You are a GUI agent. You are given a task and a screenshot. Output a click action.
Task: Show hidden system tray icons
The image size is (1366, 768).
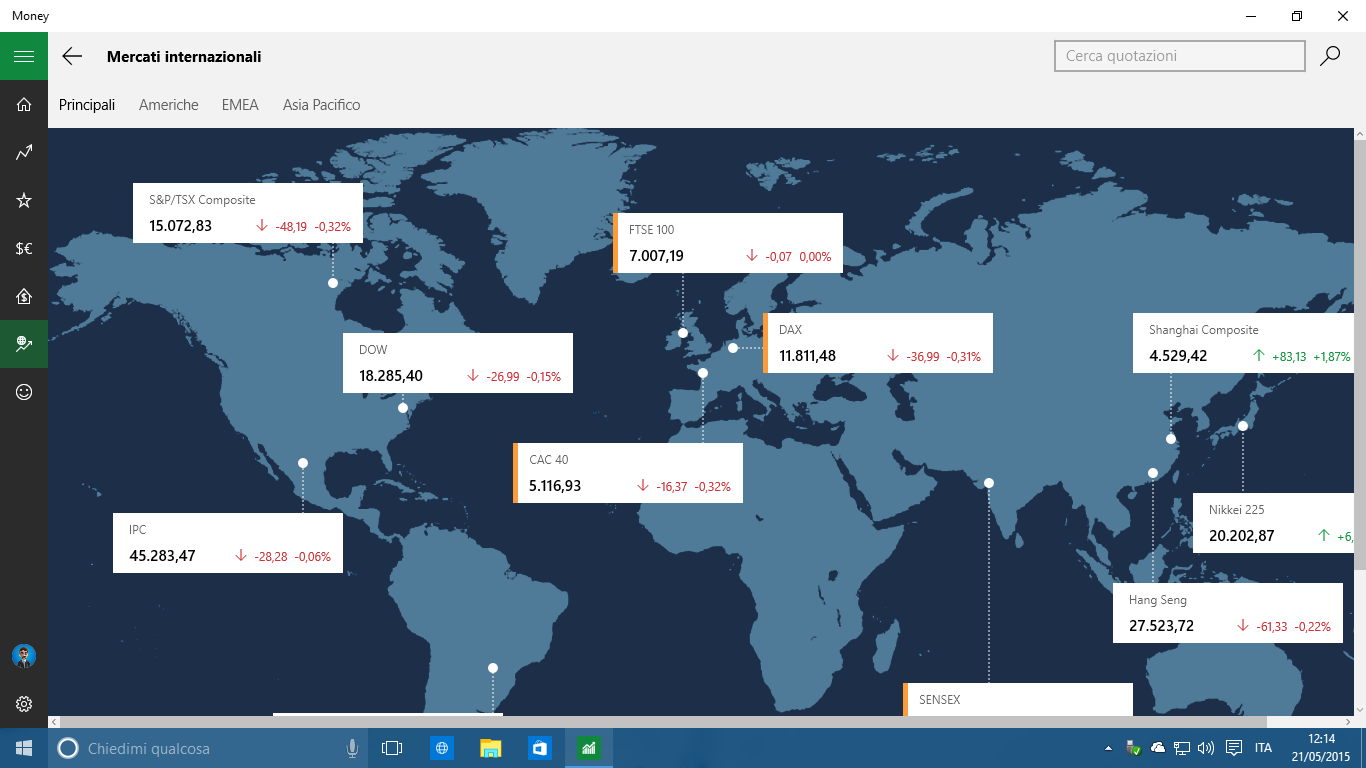tap(1107, 748)
